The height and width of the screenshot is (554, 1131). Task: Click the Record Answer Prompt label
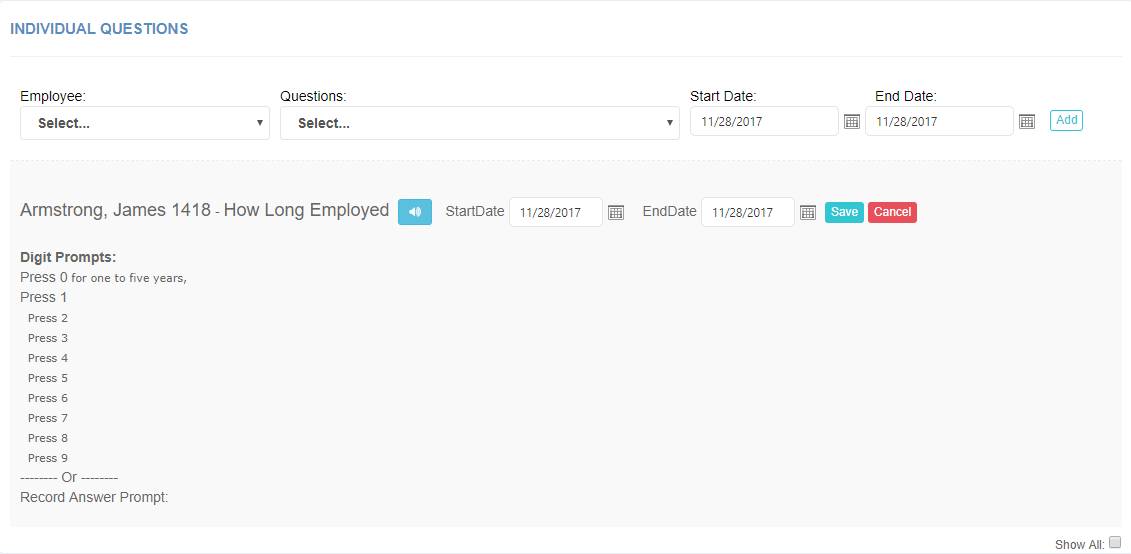point(94,498)
